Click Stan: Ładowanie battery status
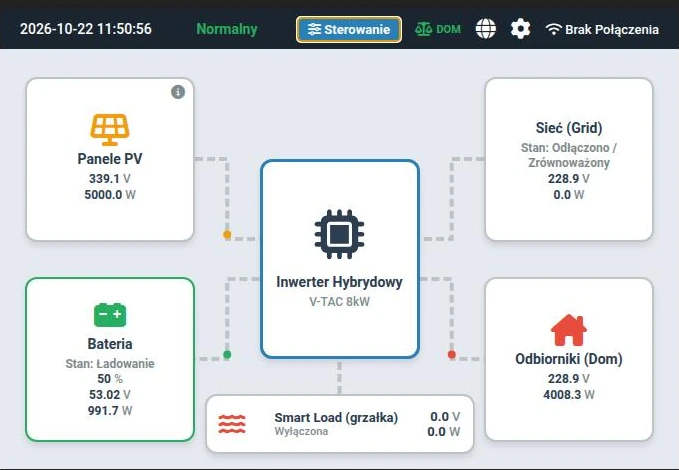 click(110, 363)
